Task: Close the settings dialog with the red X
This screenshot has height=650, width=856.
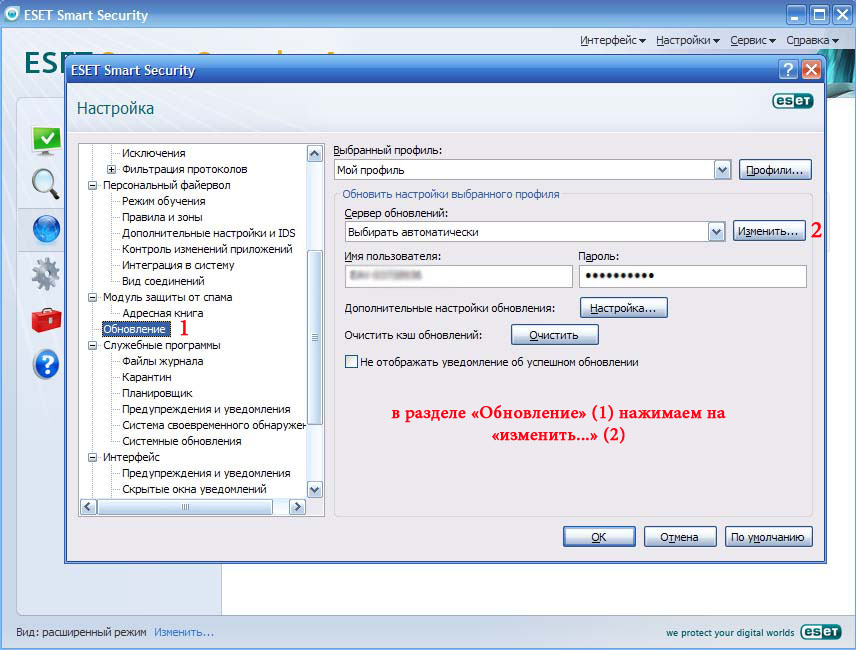Action: [x=812, y=70]
